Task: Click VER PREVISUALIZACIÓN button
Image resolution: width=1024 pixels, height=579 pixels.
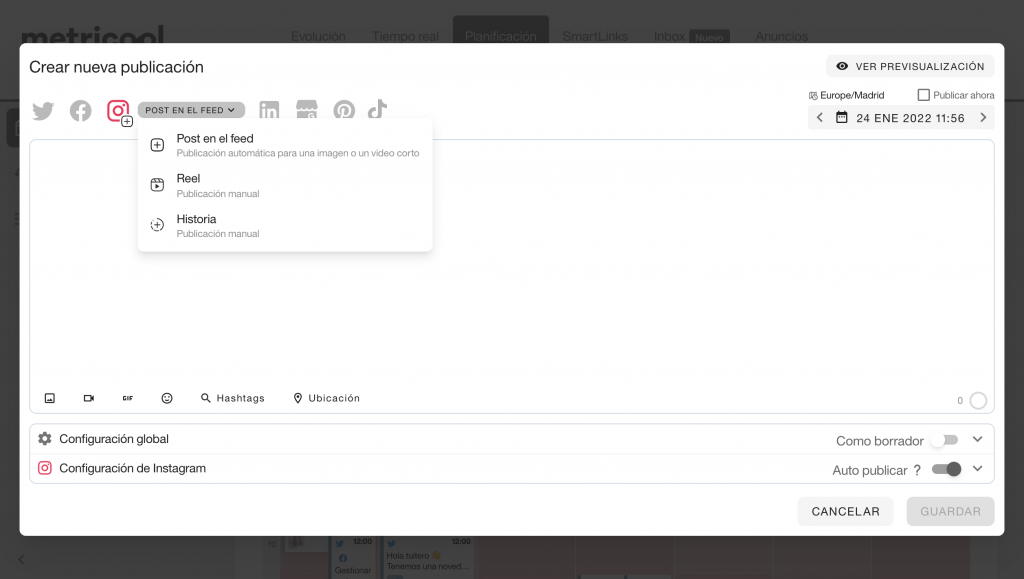Action: coord(910,66)
